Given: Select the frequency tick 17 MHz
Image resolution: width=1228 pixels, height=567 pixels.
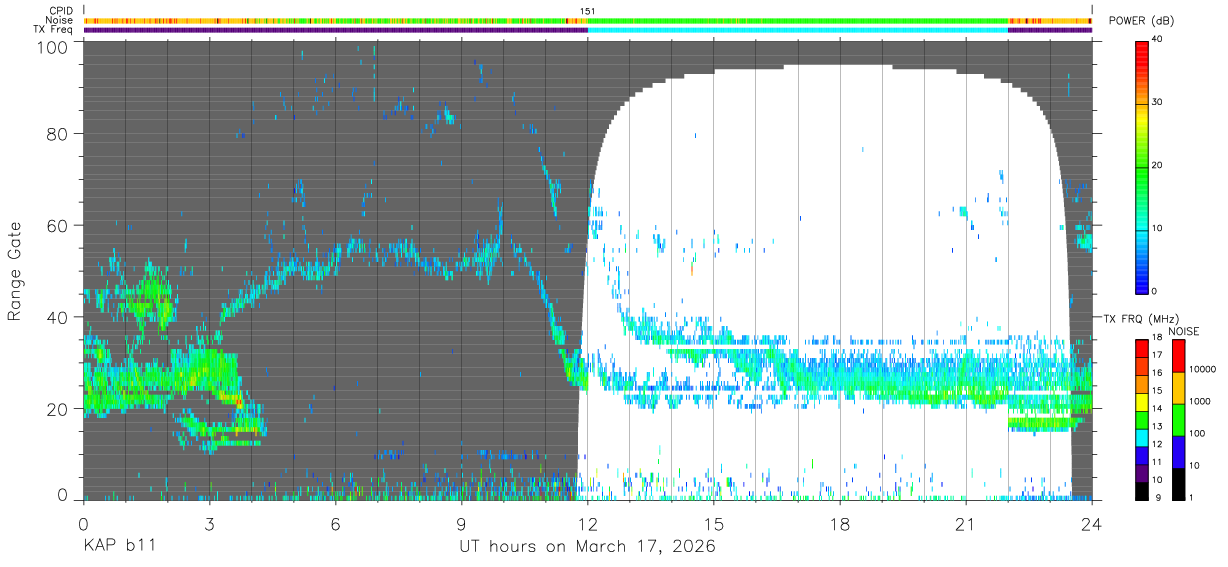Looking at the screenshot, I should coord(1158,356).
